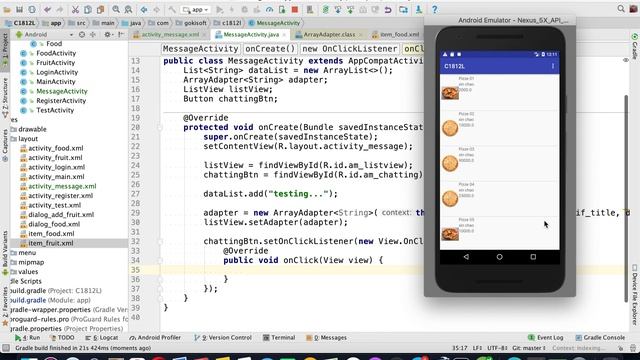Switch to the ArrayAdapter.class editor tab
This screenshot has width=640, height=360.
[329, 34]
